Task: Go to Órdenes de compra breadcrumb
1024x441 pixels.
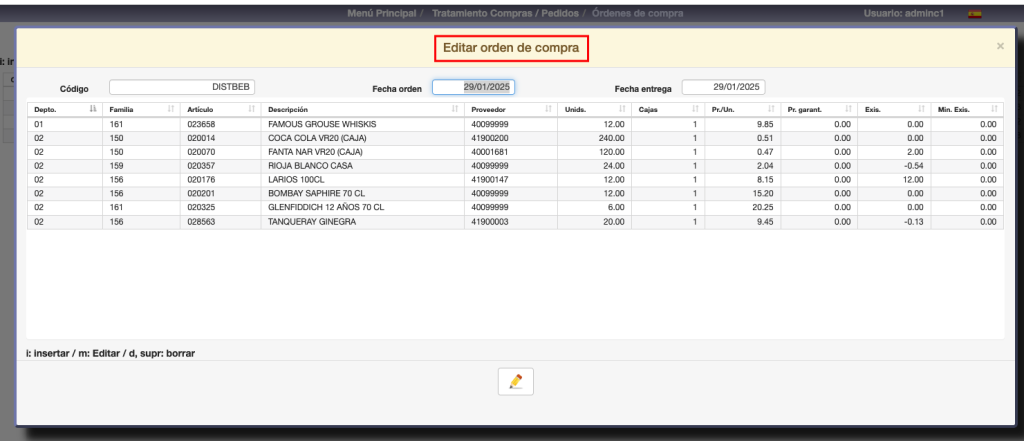Action: click(638, 13)
